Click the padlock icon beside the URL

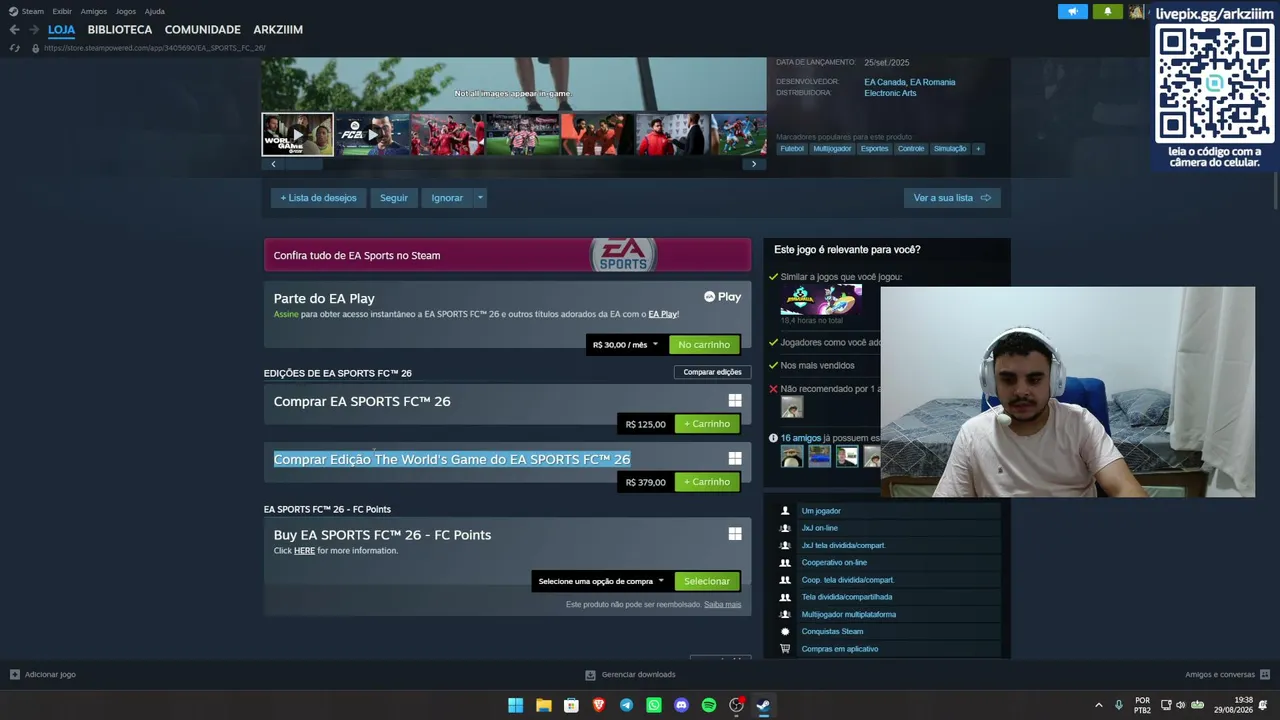35,48
